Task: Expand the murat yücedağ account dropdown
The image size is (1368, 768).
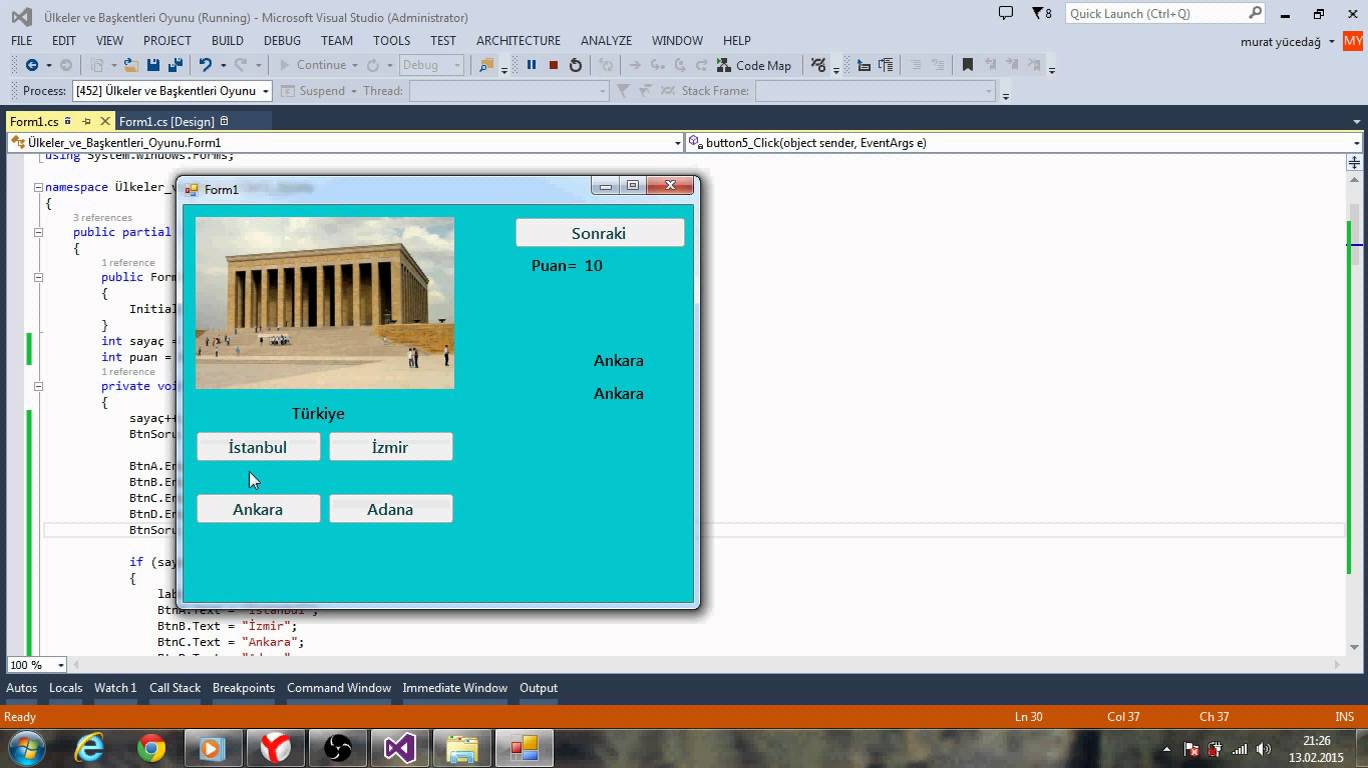Action: [x=1332, y=42]
